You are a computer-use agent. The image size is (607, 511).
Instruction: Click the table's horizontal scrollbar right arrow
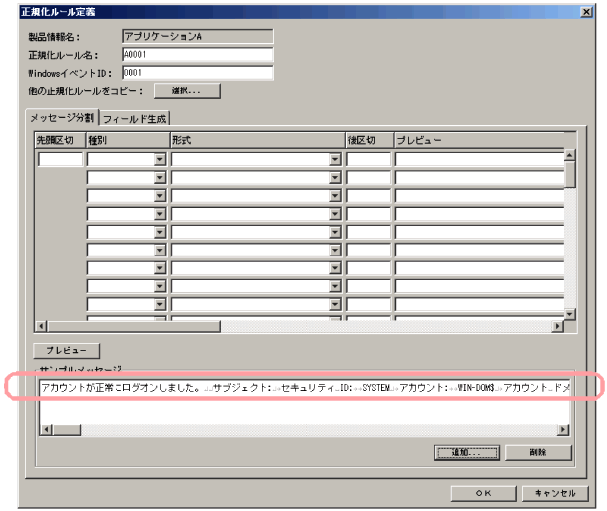556,326
